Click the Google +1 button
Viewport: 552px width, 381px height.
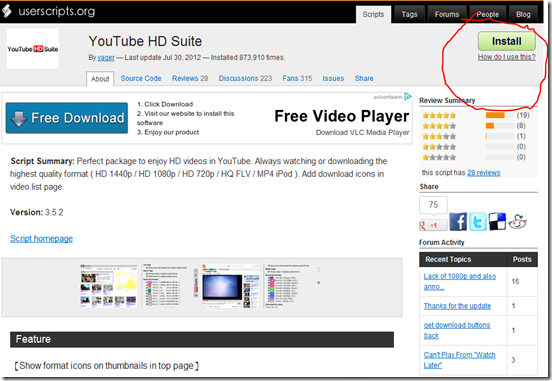click(433, 225)
